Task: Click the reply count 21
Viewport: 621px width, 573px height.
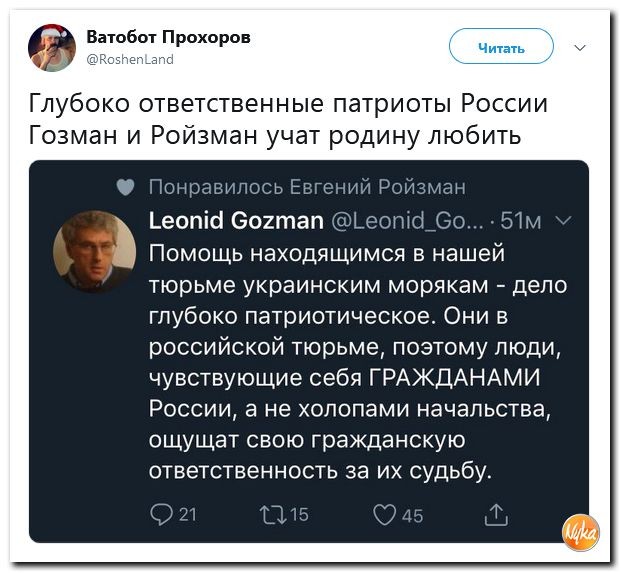Action: pyautogui.click(x=188, y=514)
